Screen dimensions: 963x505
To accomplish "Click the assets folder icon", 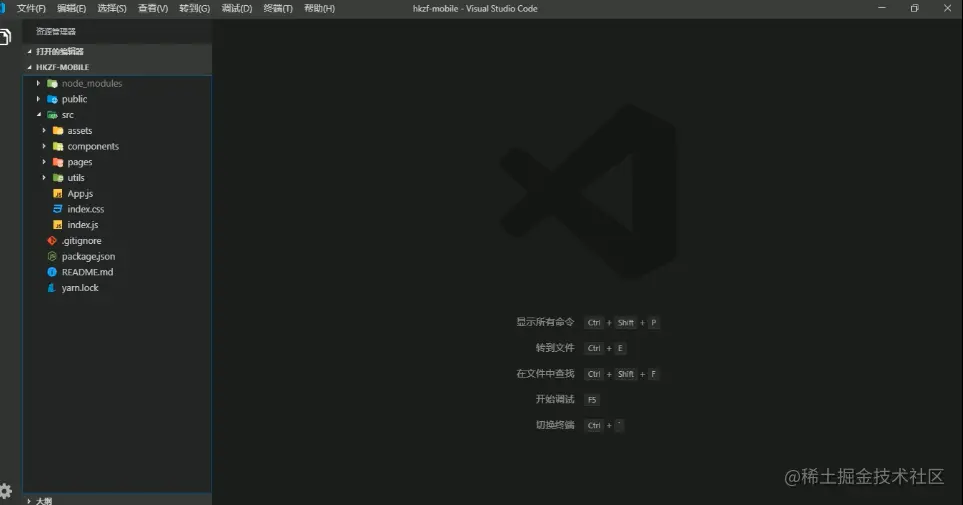I will click(x=58, y=130).
